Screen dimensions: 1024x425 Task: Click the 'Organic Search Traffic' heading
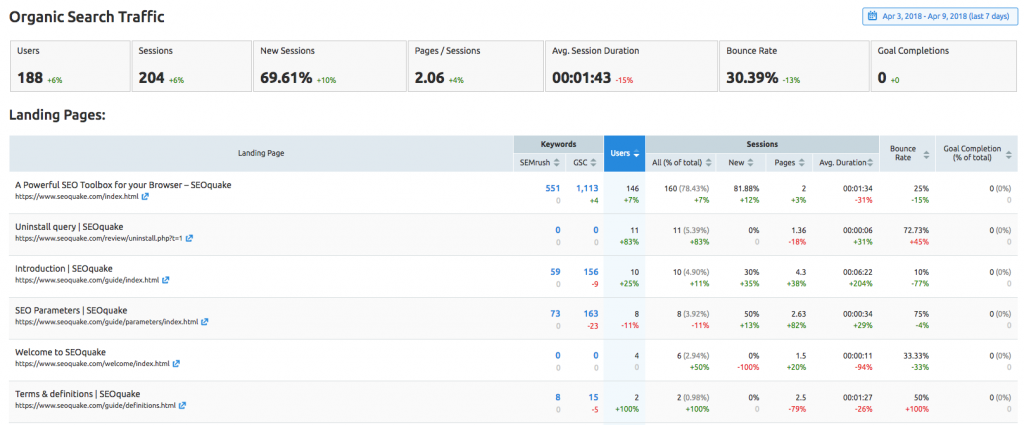tap(86, 17)
